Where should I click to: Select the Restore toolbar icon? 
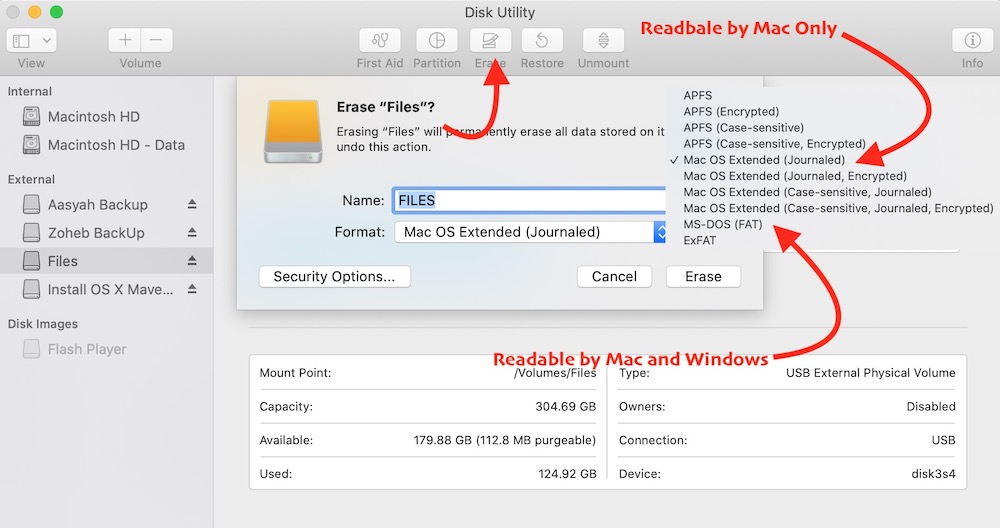coord(542,41)
